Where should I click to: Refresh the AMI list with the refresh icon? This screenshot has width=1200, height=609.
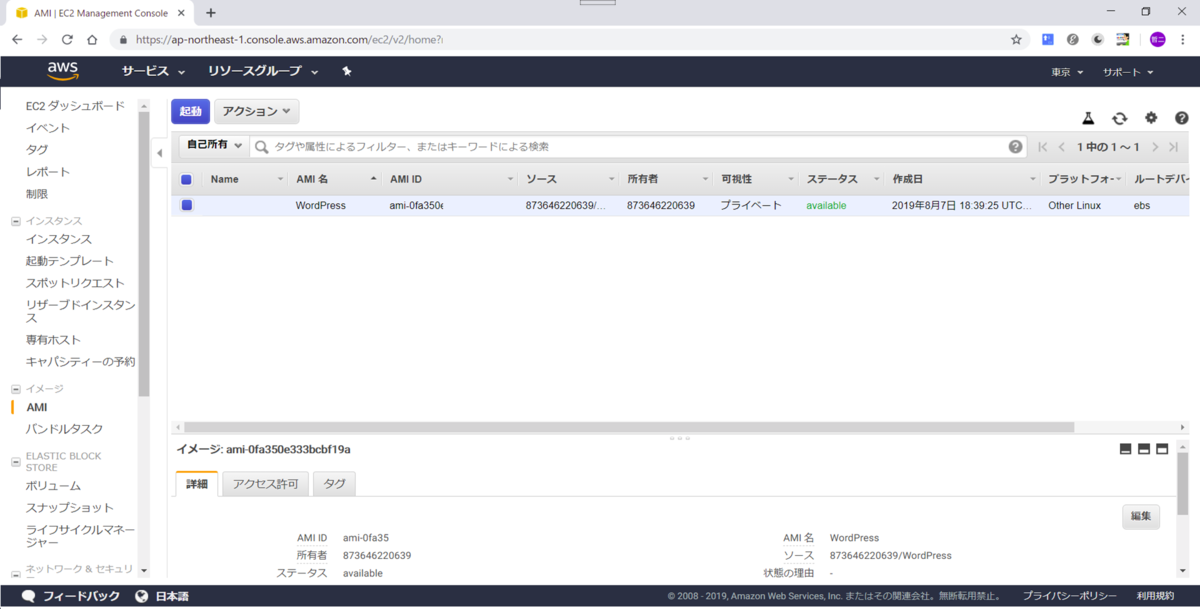click(1119, 117)
